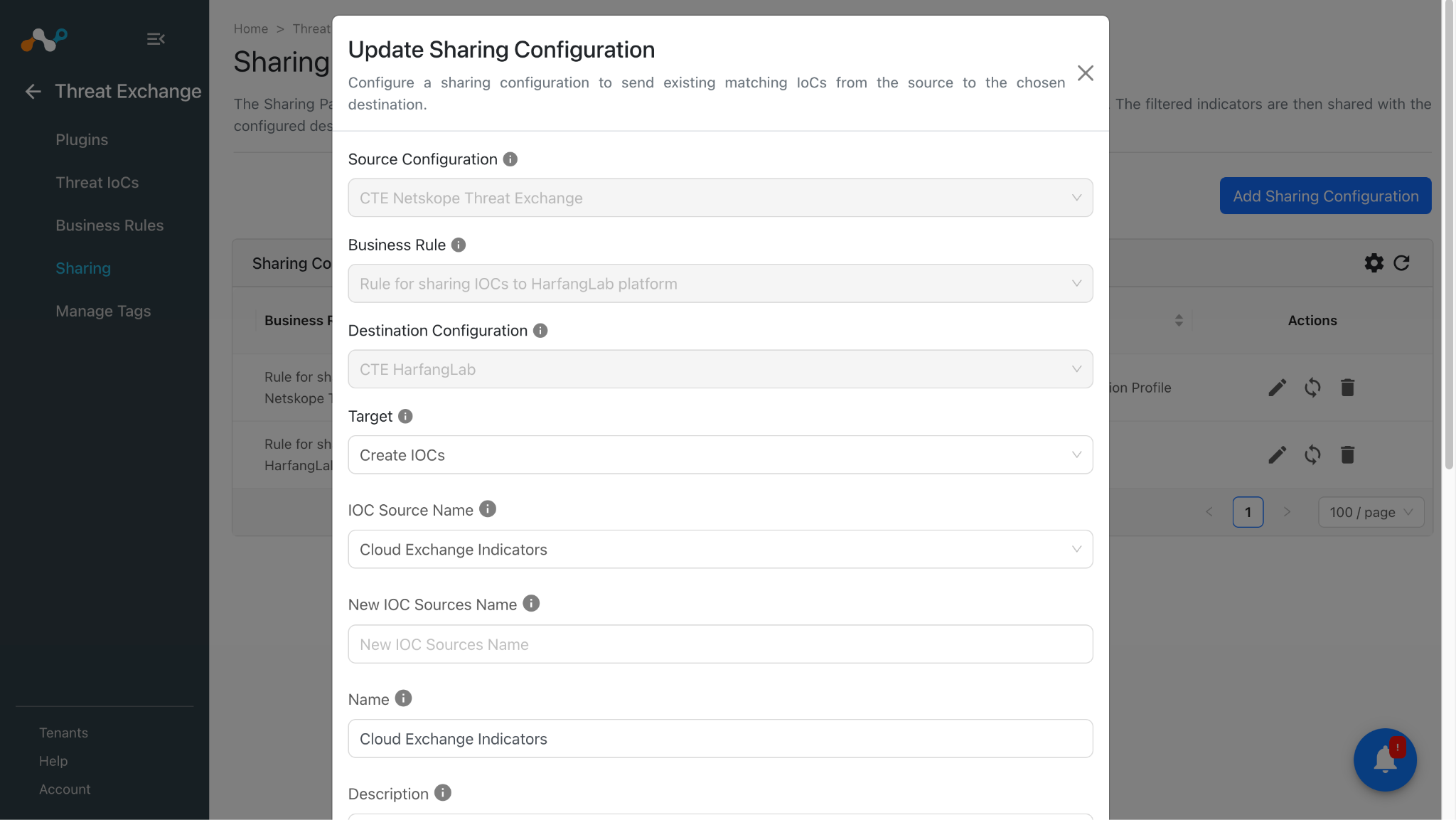Screen dimensions: 1456x820
Task: Click the info icon beside Source Configuration
Action: 510,159
